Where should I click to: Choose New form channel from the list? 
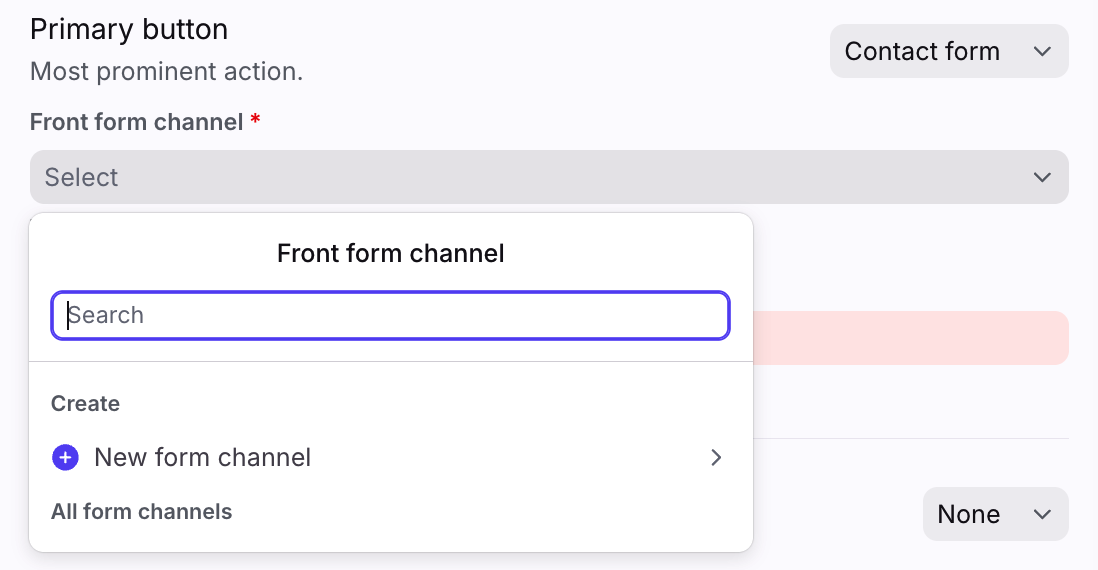(x=203, y=458)
